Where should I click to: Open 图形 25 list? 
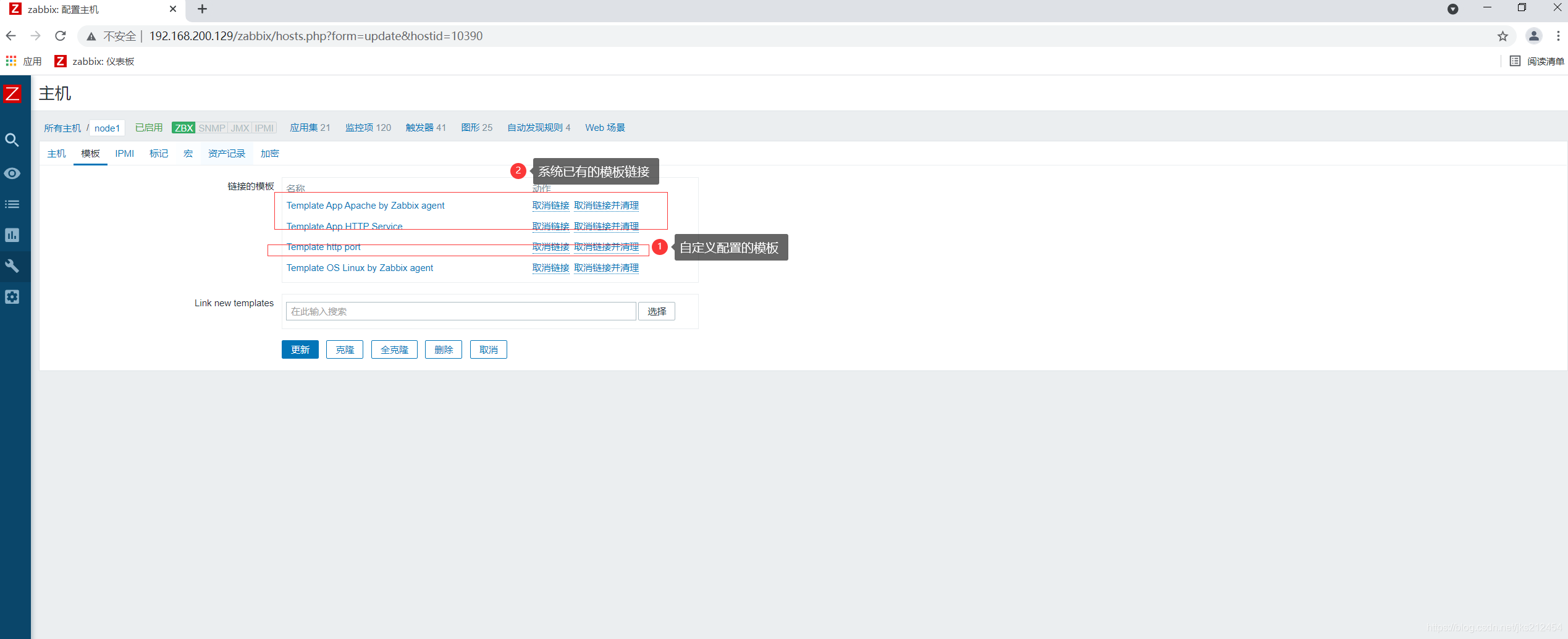477,128
